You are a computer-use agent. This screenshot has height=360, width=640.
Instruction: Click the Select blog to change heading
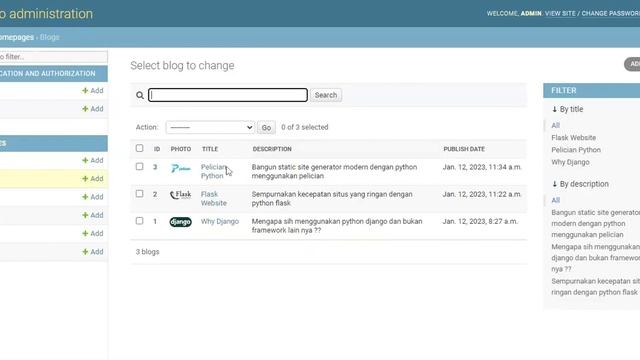pyautogui.click(x=182, y=66)
